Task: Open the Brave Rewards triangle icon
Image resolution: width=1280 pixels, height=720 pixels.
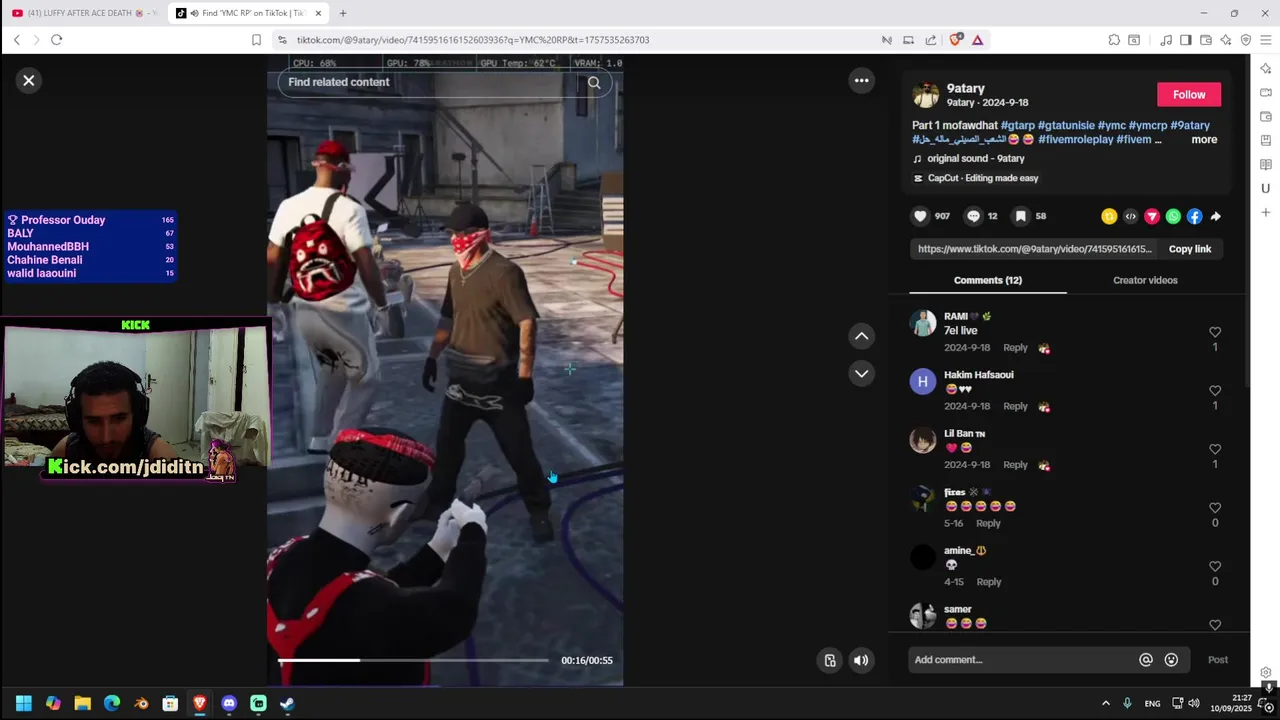Action: pyautogui.click(x=977, y=40)
